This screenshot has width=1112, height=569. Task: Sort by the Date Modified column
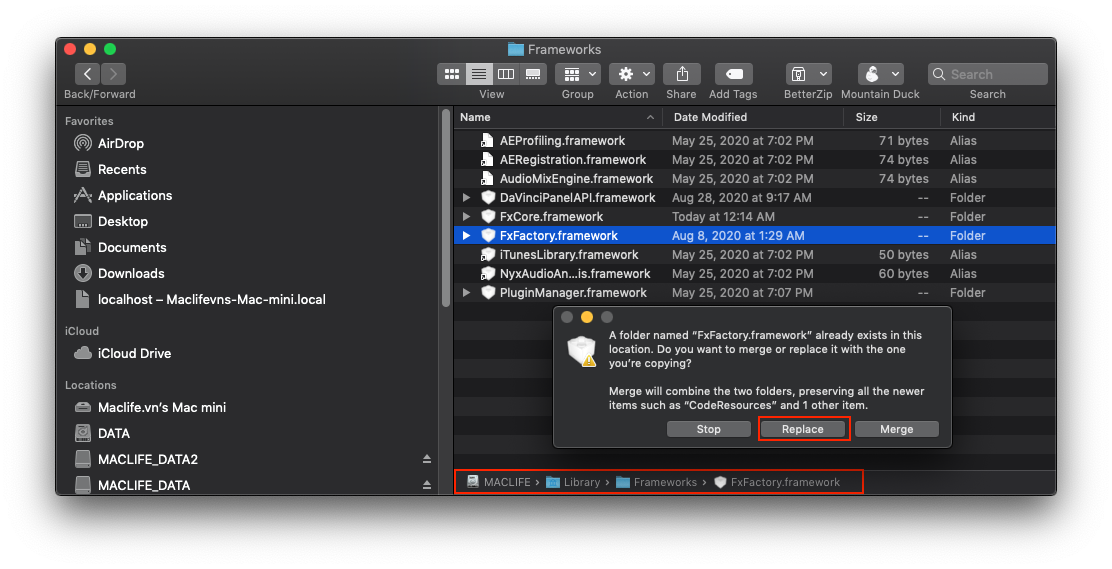tap(710, 117)
